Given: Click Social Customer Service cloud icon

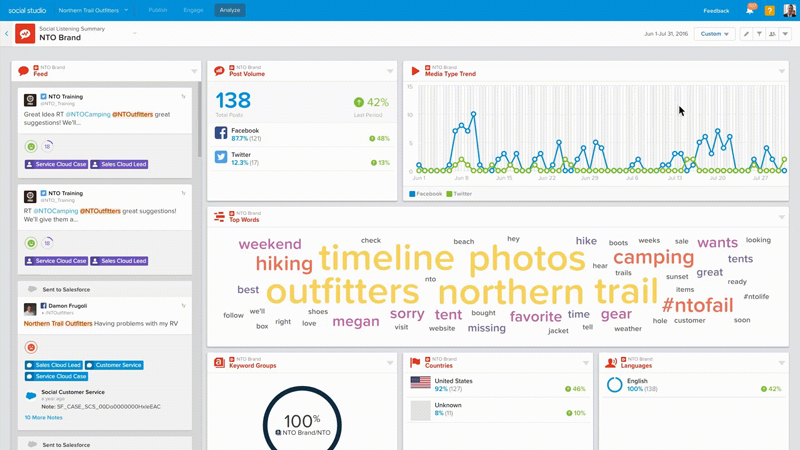Looking at the screenshot, I should (x=31, y=395).
